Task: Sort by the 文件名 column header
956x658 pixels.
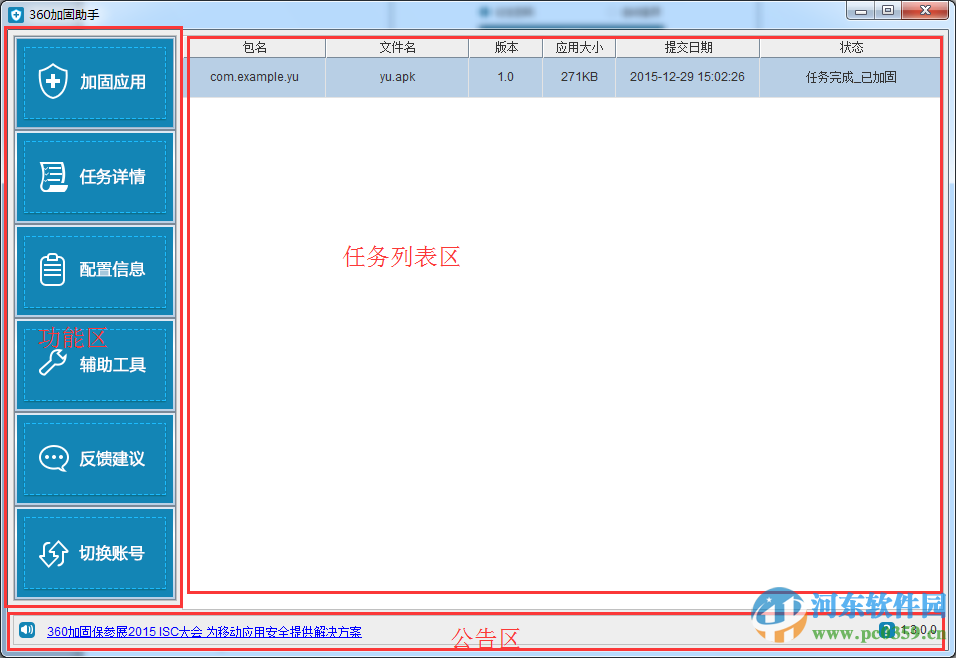Action: point(397,48)
